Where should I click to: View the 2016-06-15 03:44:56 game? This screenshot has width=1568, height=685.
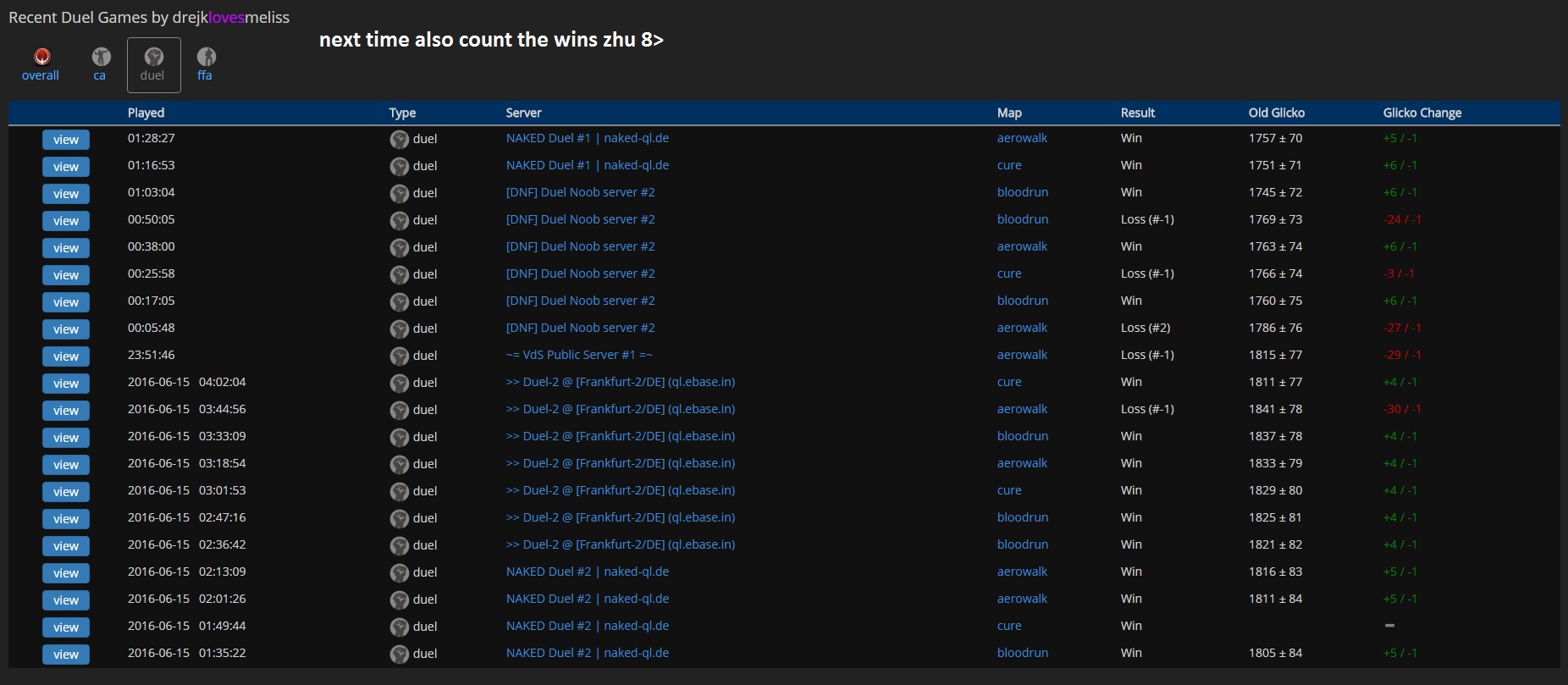66,411
